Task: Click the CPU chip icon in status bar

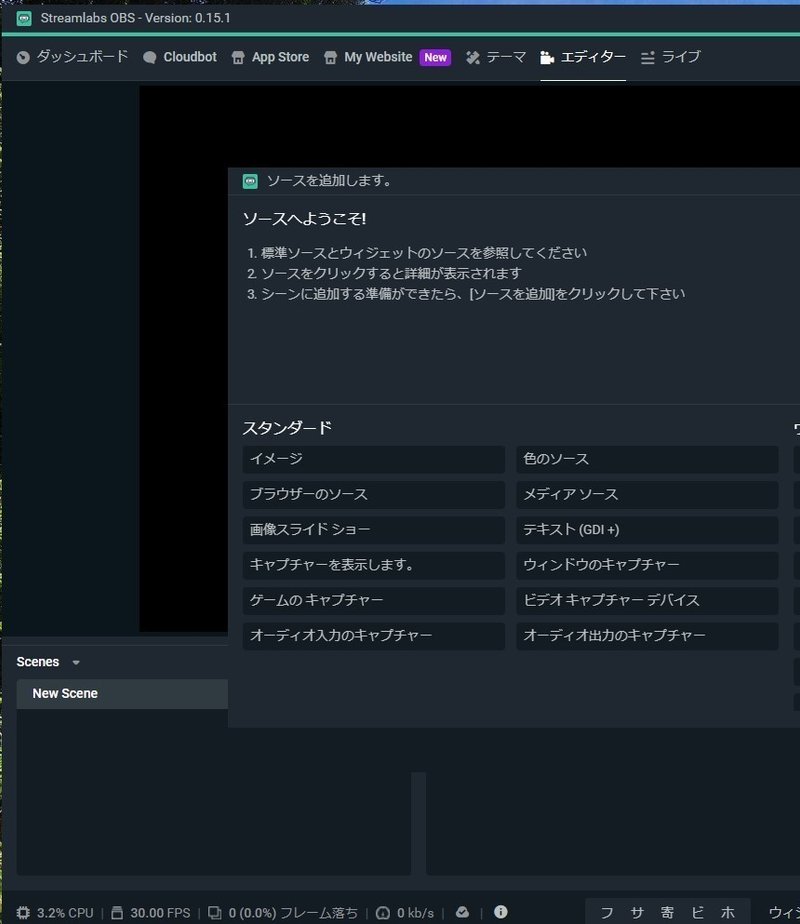Action: (23, 913)
